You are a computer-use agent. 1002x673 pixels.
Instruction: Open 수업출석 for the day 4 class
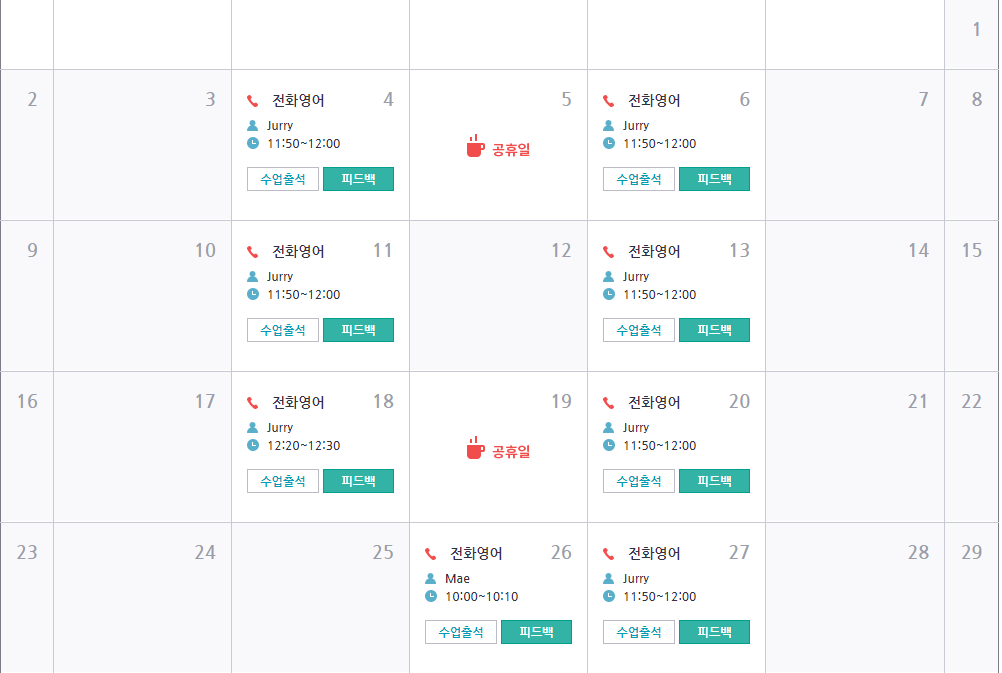pyautogui.click(x=282, y=179)
